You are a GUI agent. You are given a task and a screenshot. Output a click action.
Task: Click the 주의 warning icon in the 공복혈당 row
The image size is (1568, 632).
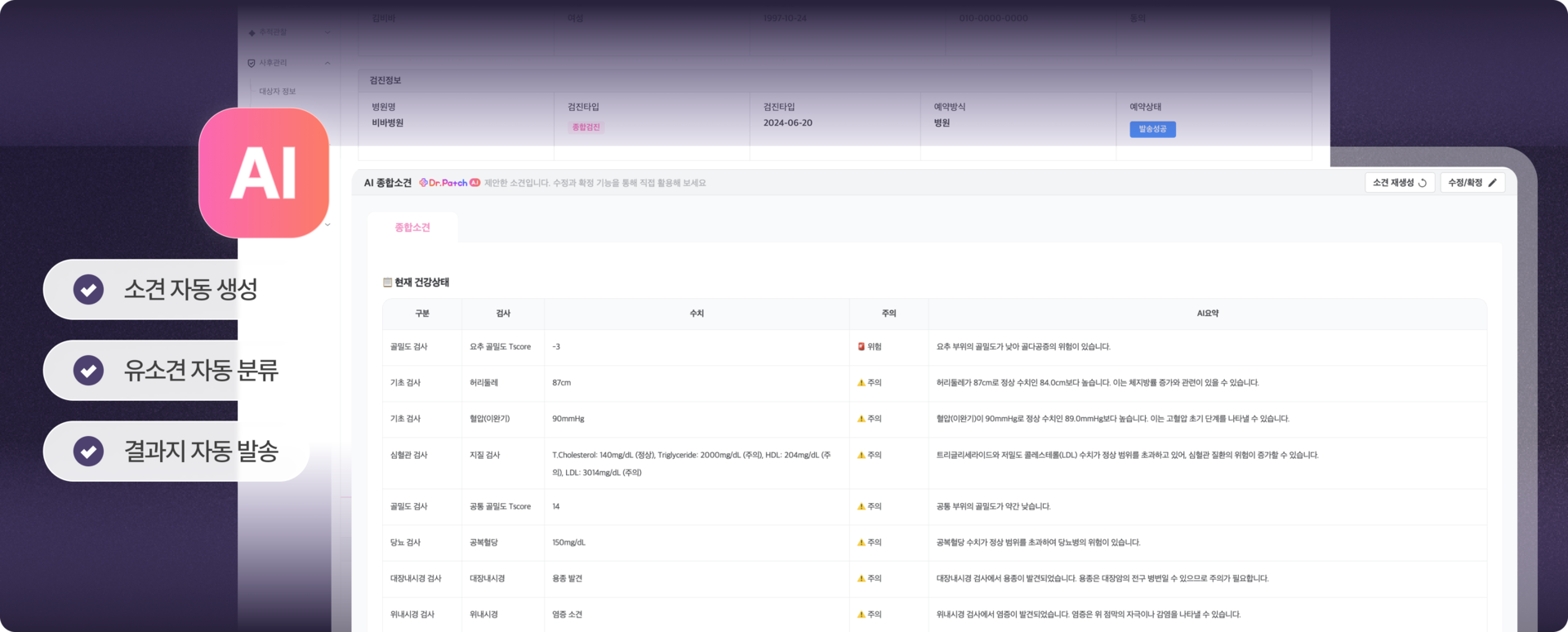coord(861,542)
